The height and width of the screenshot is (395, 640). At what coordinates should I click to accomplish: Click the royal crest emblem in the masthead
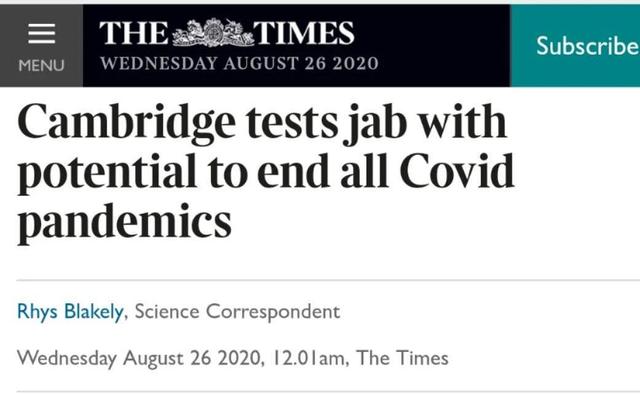pyautogui.click(x=211, y=33)
